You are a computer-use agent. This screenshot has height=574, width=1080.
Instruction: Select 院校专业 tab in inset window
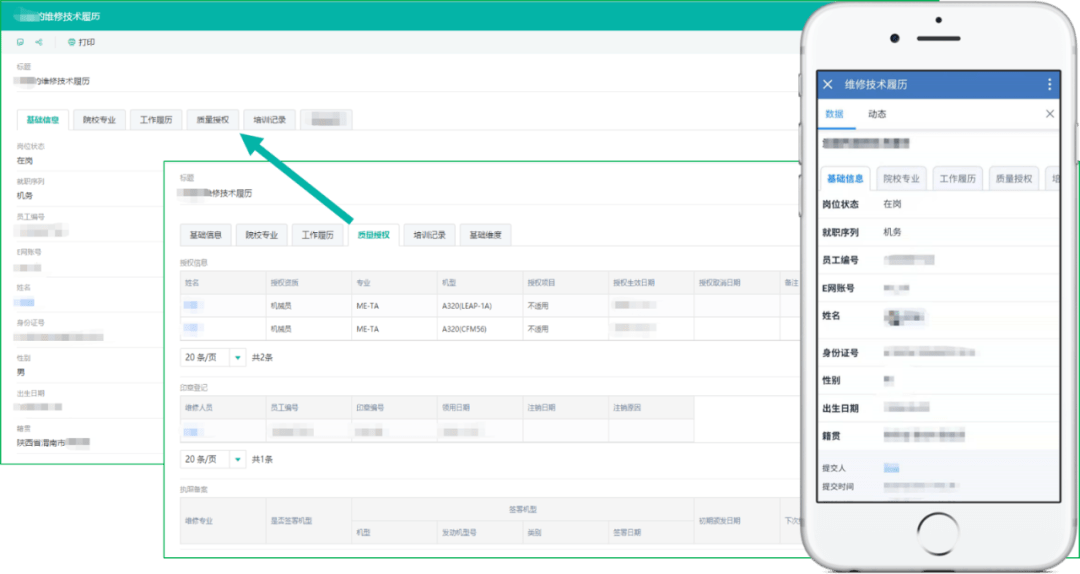click(262, 235)
